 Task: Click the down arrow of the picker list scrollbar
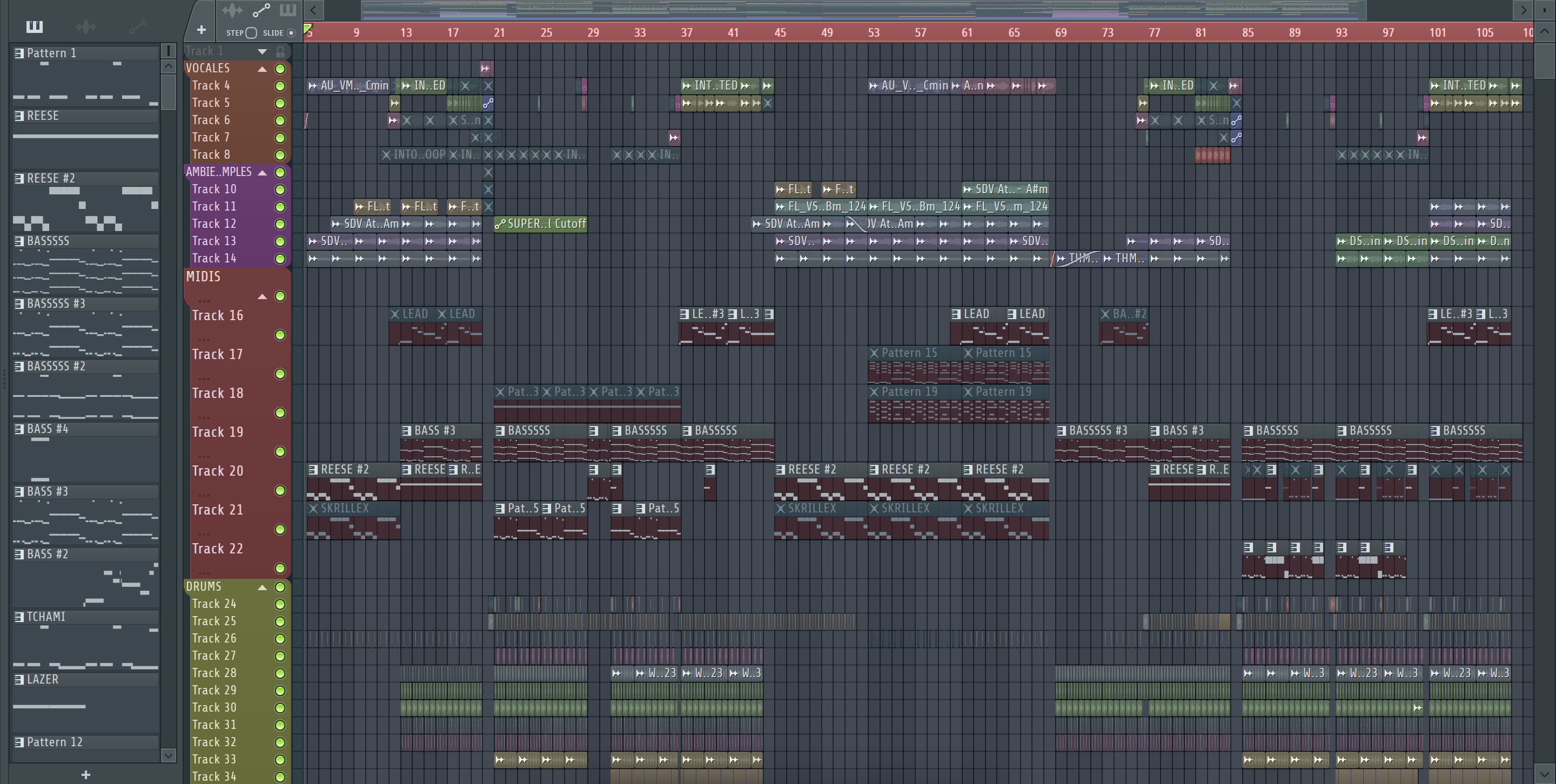click(169, 755)
